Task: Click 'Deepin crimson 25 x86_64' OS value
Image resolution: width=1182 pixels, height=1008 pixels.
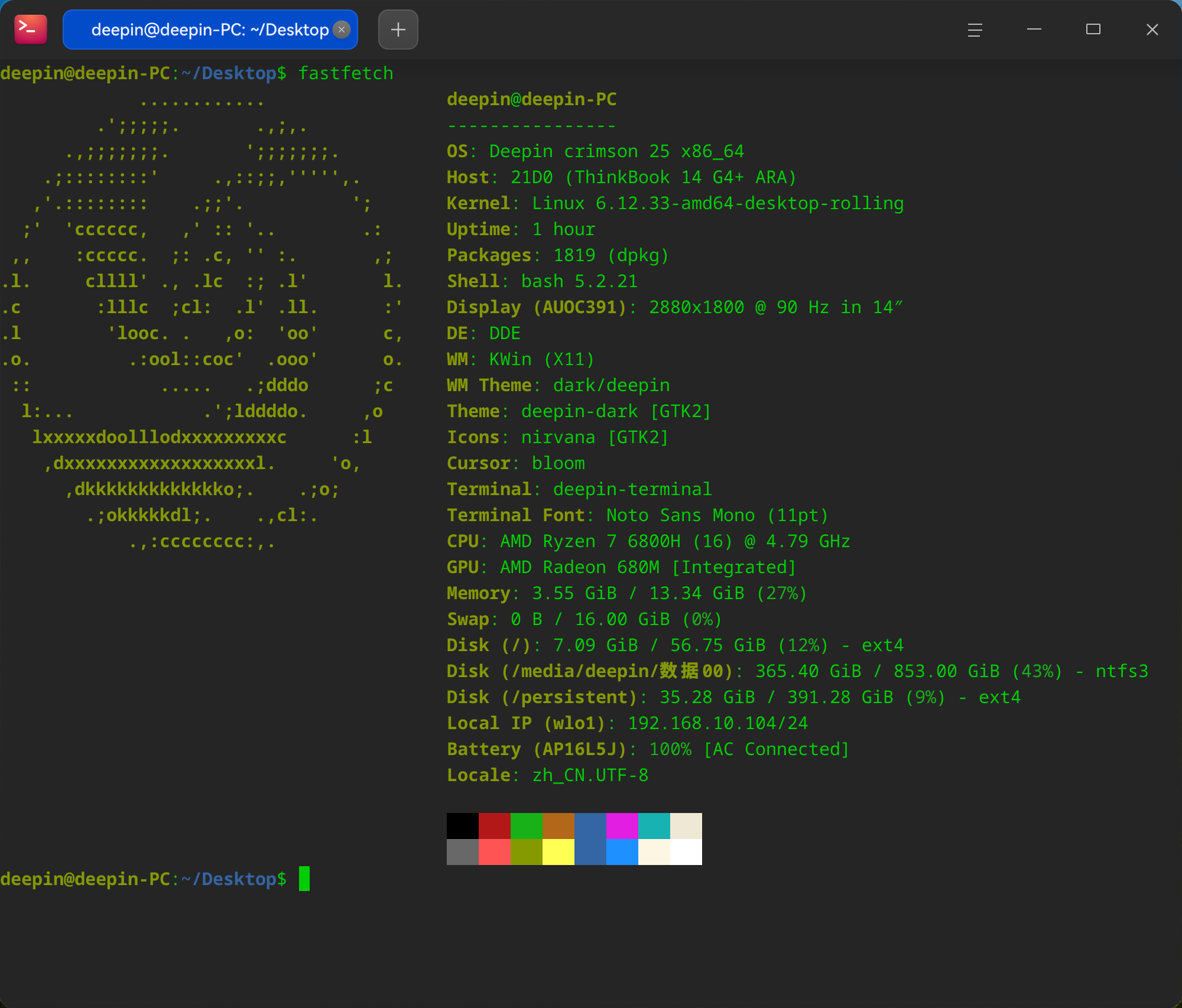Action: pyautogui.click(x=616, y=151)
